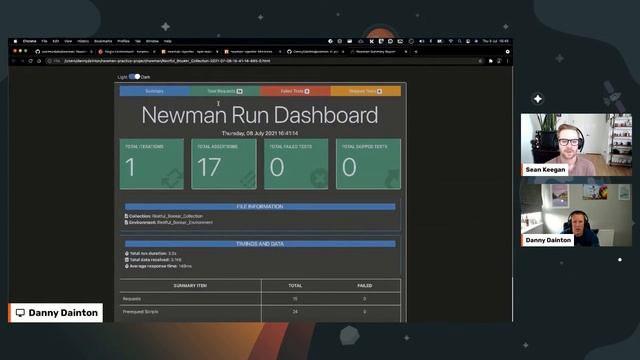Open the Chrome application menu
The width and height of the screenshot is (640, 360).
(29, 41)
